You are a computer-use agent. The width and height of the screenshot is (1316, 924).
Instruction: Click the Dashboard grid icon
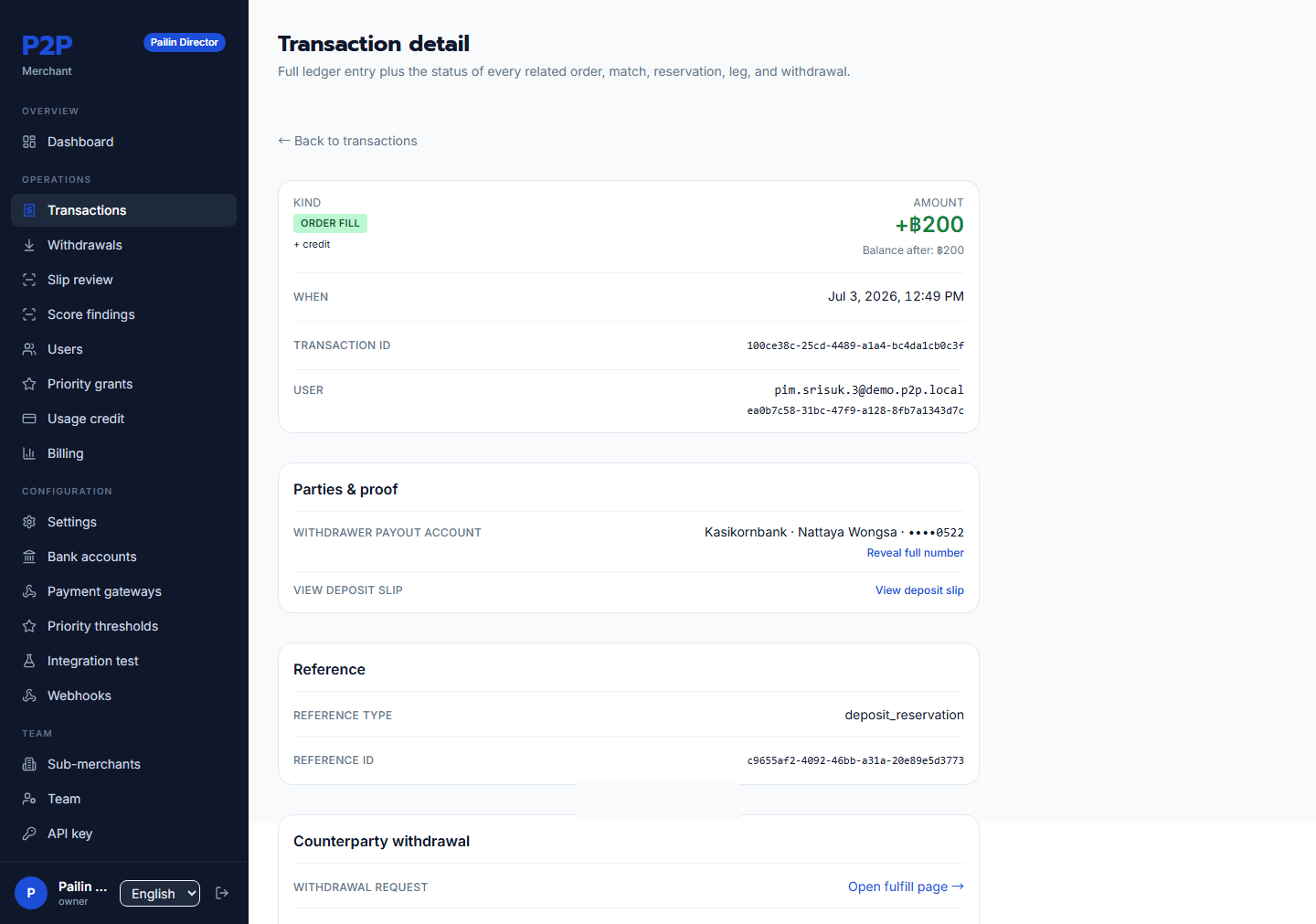29,142
